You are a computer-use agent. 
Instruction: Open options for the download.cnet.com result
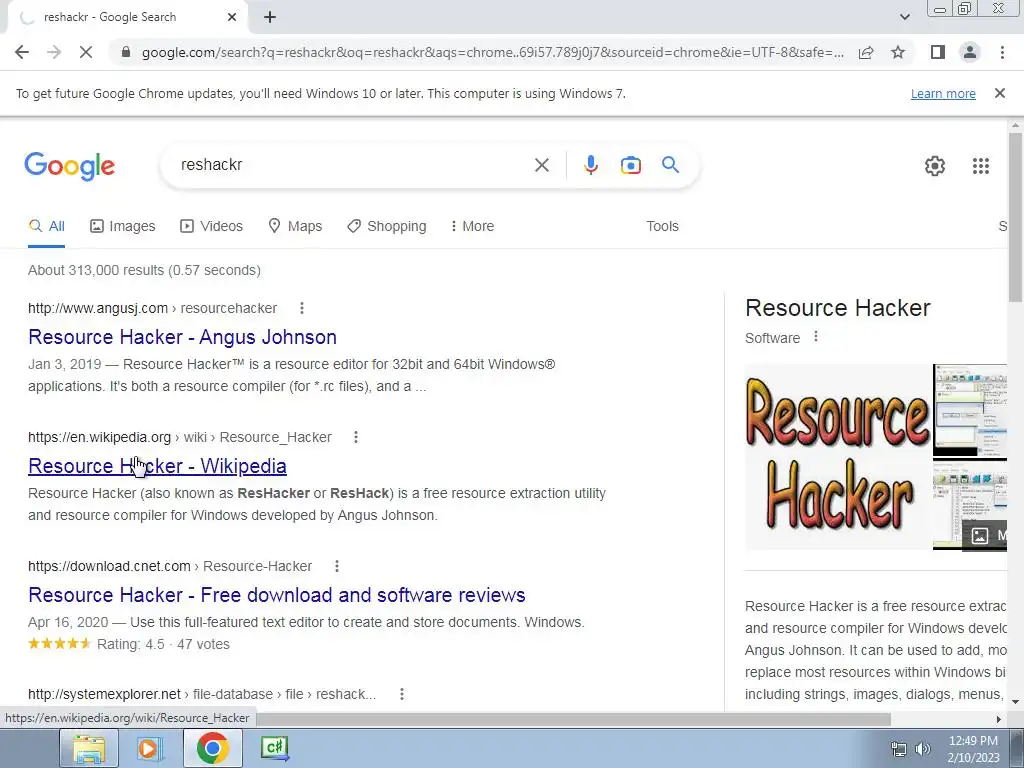[x=336, y=566]
